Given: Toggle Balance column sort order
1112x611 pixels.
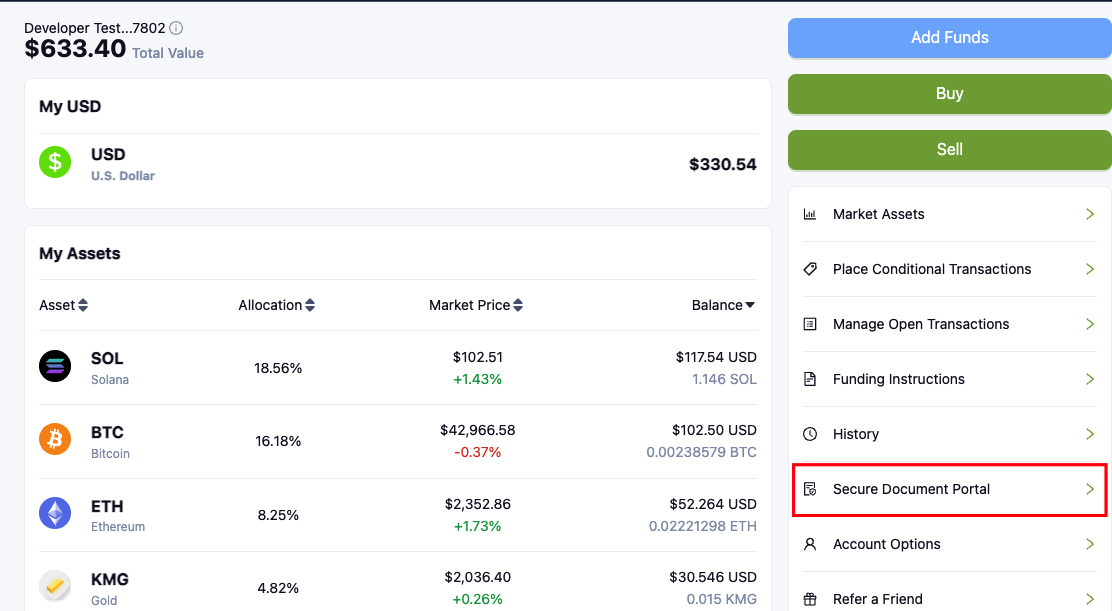Looking at the screenshot, I should [723, 305].
